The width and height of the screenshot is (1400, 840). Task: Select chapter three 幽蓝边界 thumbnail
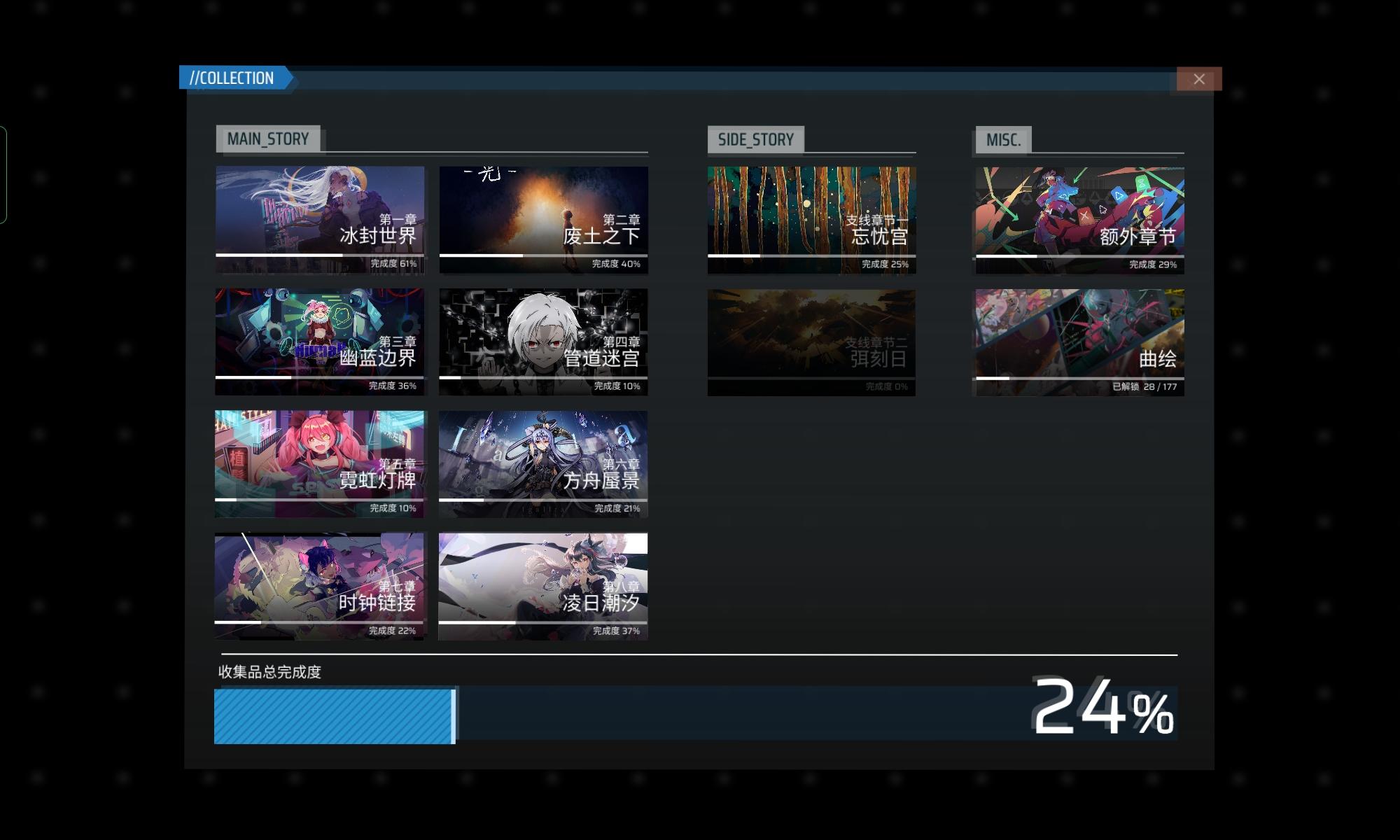point(320,342)
